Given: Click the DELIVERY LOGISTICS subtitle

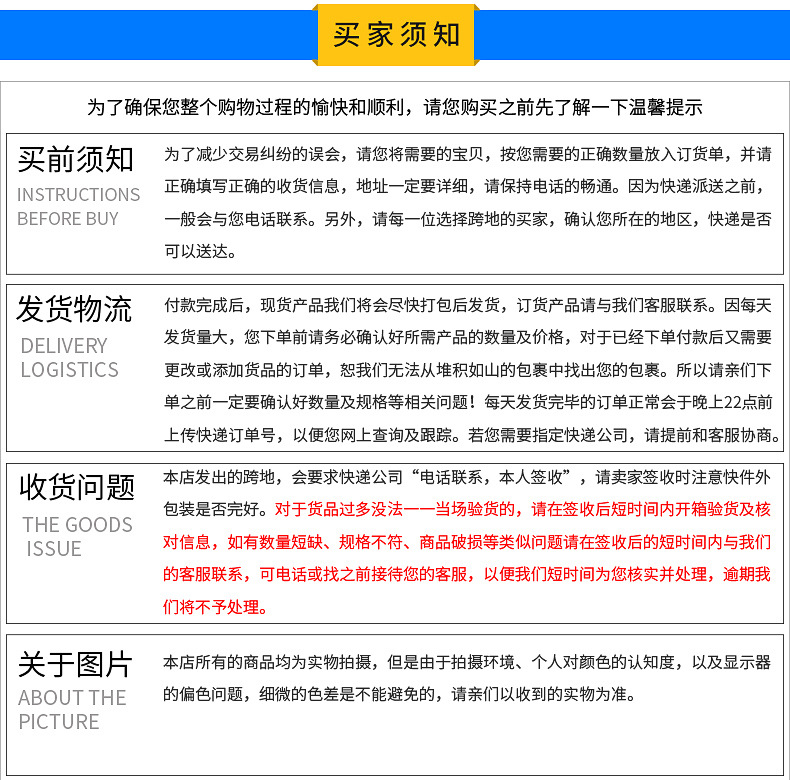Looking at the screenshot, I should [68, 358].
